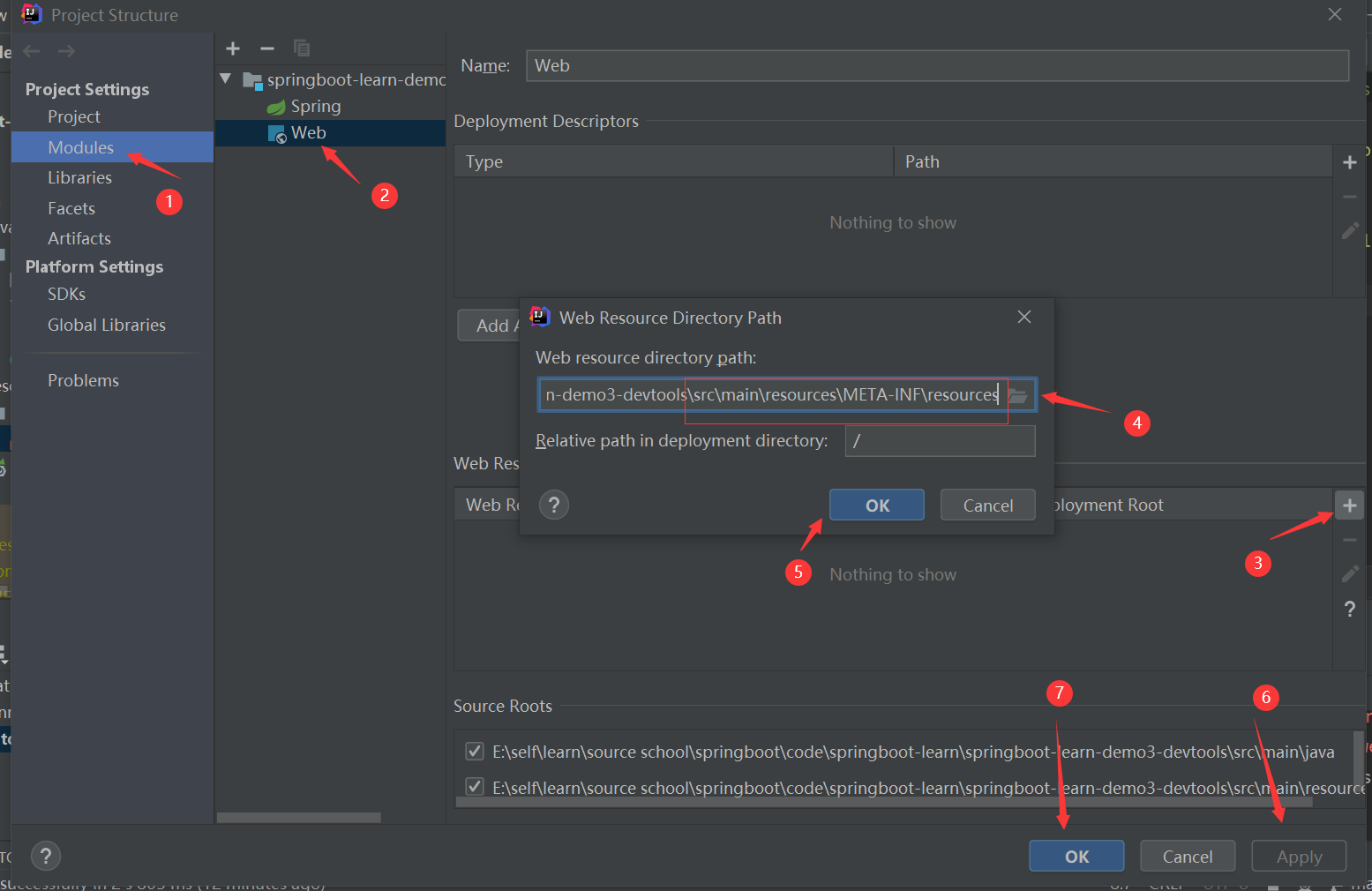The width and height of the screenshot is (1372, 891).
Task: Click the Add Application Server descriptor button
Action: 489,326
